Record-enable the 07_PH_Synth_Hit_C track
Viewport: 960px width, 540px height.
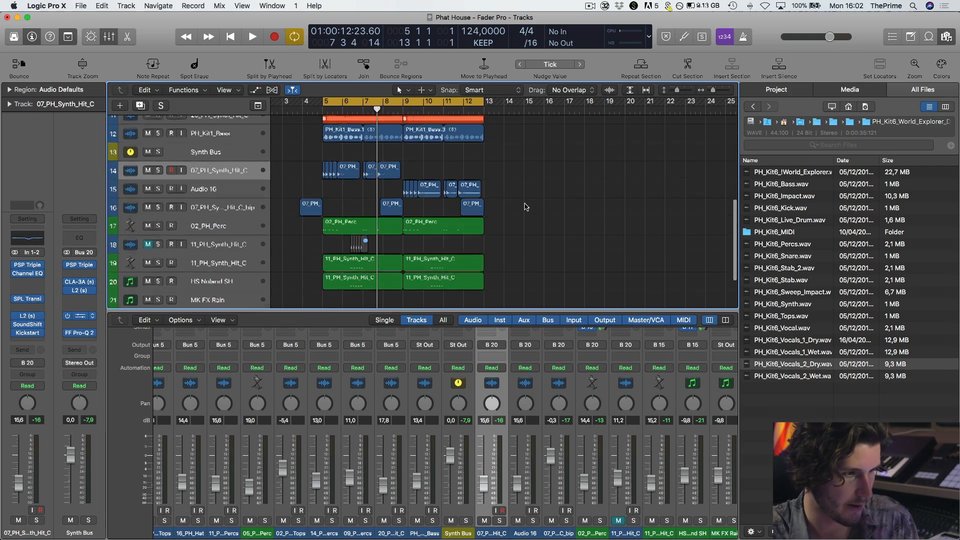coord(171,170)
